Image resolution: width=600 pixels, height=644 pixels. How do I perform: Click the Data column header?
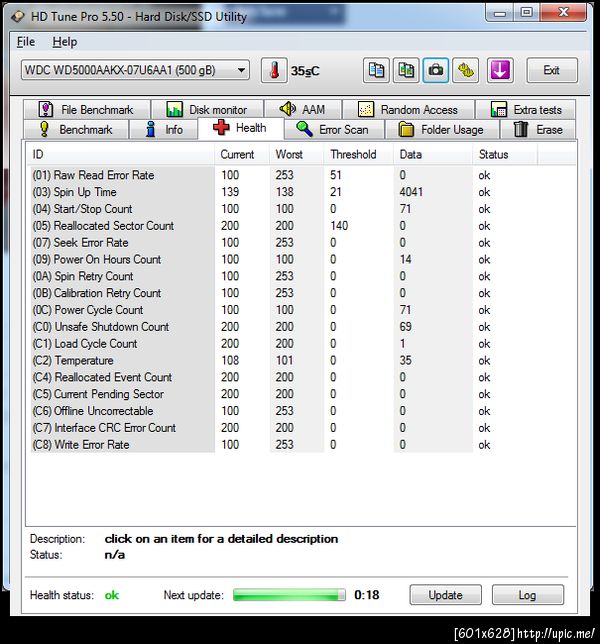(433, 154)
